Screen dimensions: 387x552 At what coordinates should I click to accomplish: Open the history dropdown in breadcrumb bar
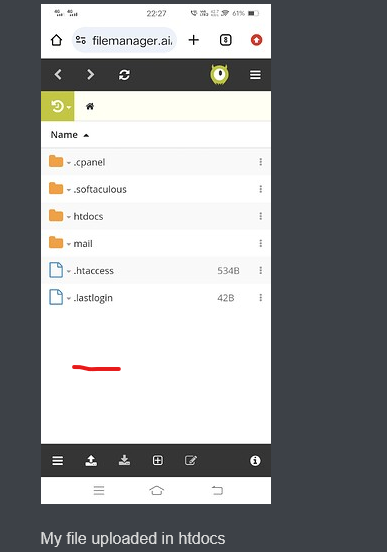(58, 106)
